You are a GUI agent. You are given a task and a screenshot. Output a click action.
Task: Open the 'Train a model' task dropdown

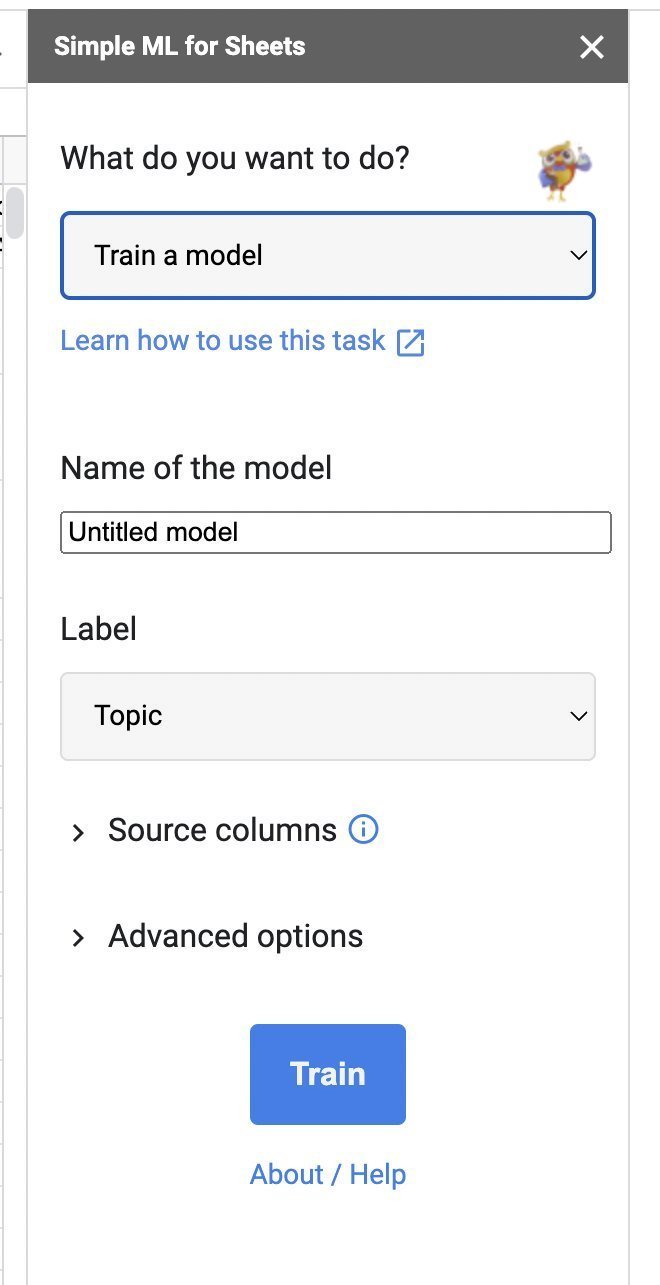[x=328, y=255]
